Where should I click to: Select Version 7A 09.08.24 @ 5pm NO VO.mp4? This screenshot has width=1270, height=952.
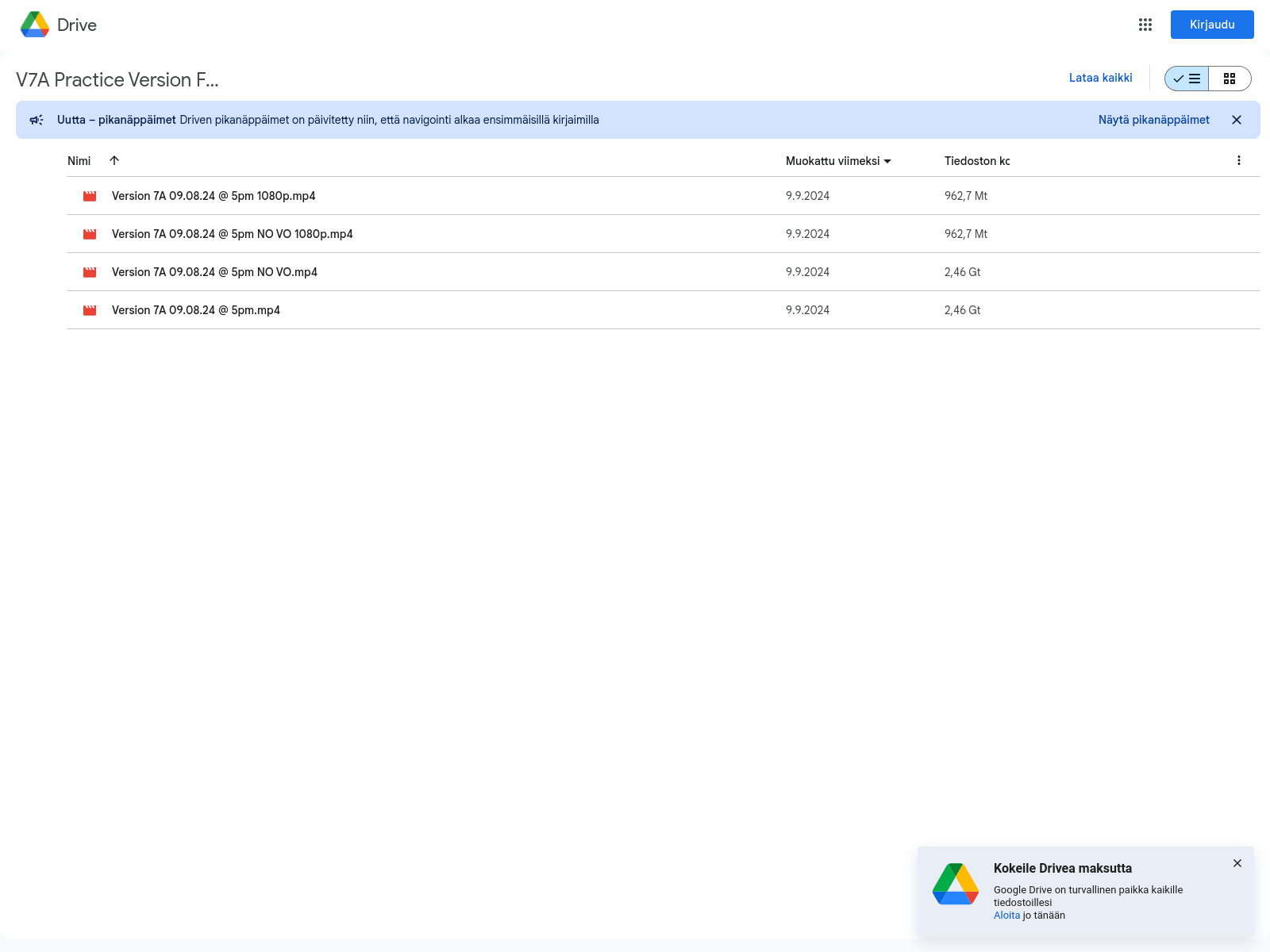pyautogui.click(x=214, y=272)
